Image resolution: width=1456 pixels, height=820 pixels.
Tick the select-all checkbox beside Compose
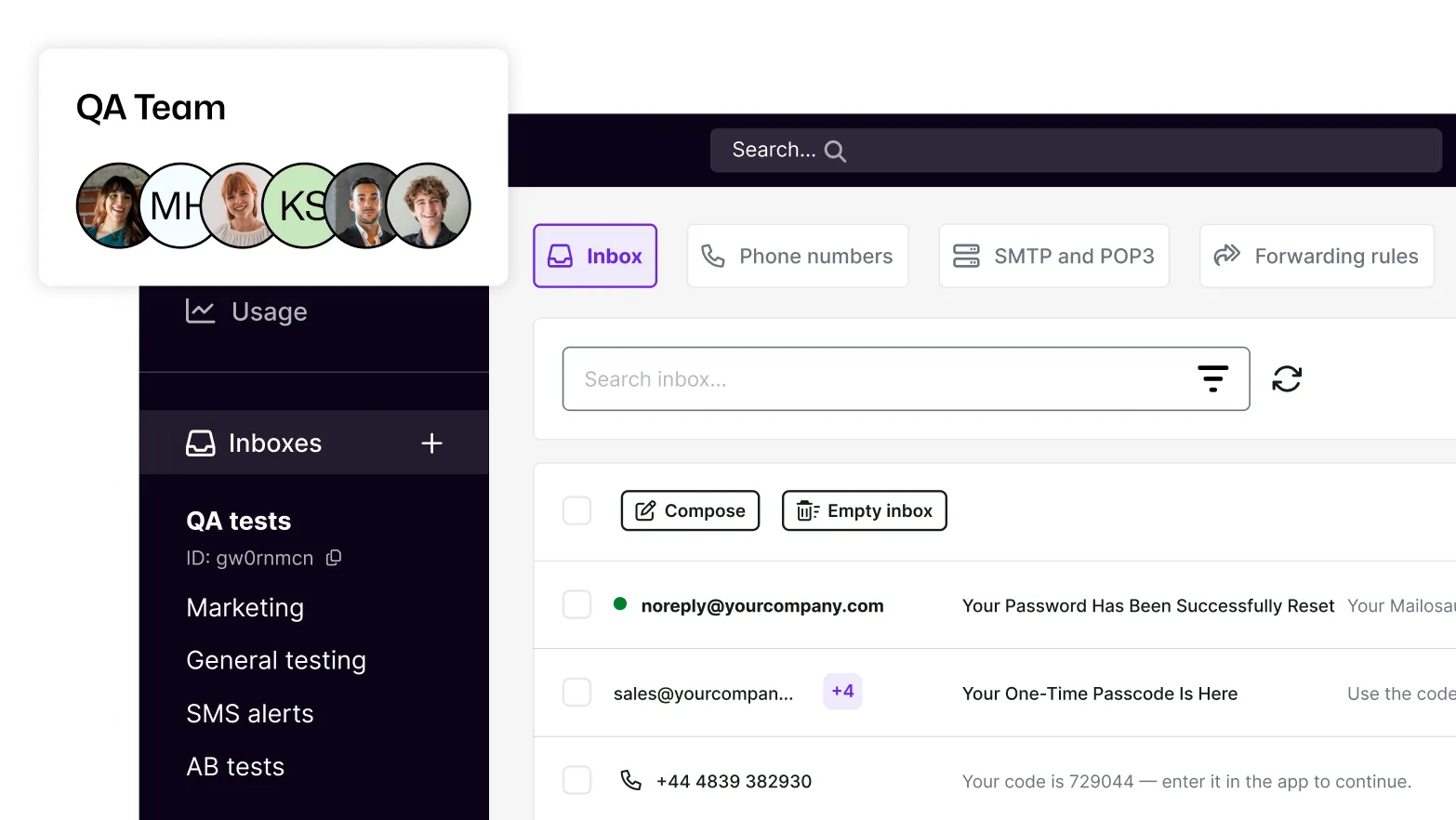[577, 510]
